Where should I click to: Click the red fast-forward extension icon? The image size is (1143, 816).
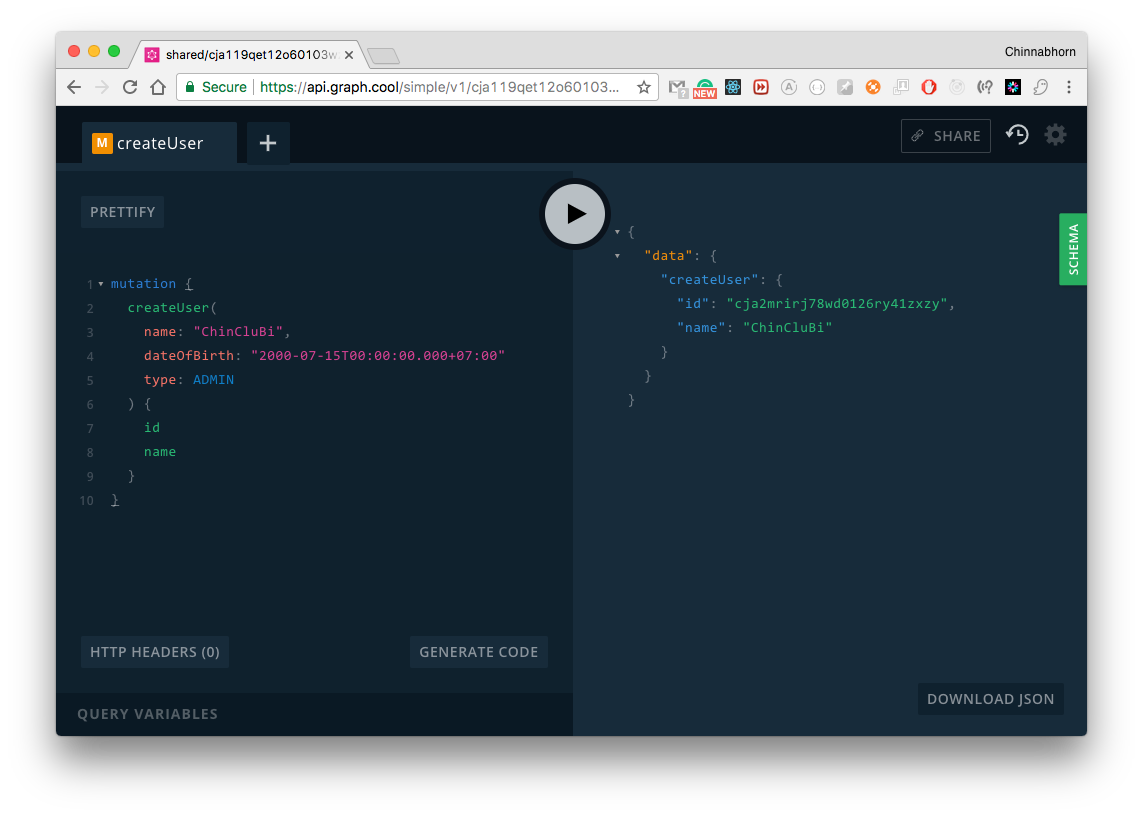[760, 88]
